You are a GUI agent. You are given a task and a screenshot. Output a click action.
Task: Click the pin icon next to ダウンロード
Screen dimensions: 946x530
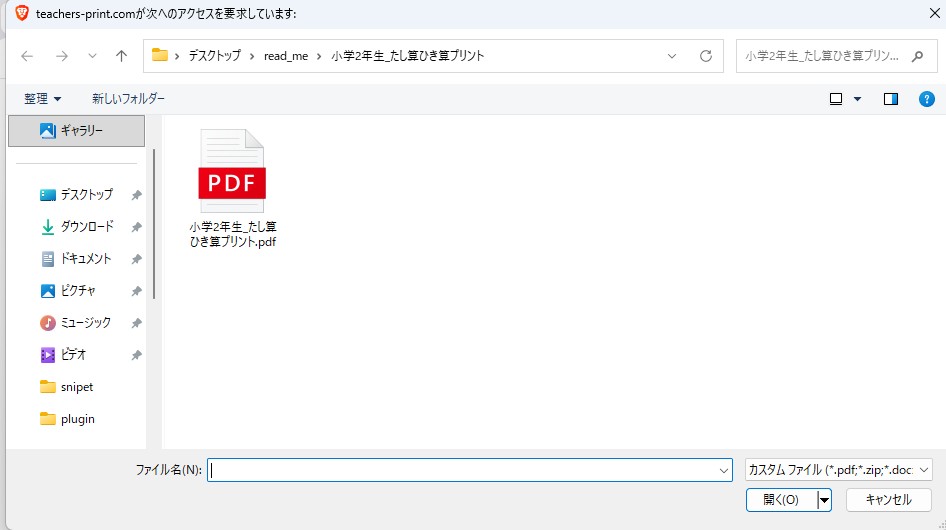[136, 227]
